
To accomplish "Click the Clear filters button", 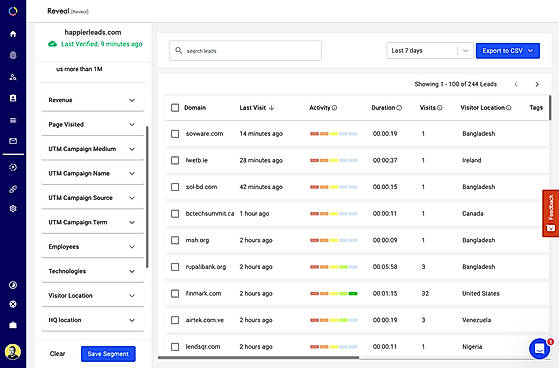I will pyautogui.click(x=57, y=354).
